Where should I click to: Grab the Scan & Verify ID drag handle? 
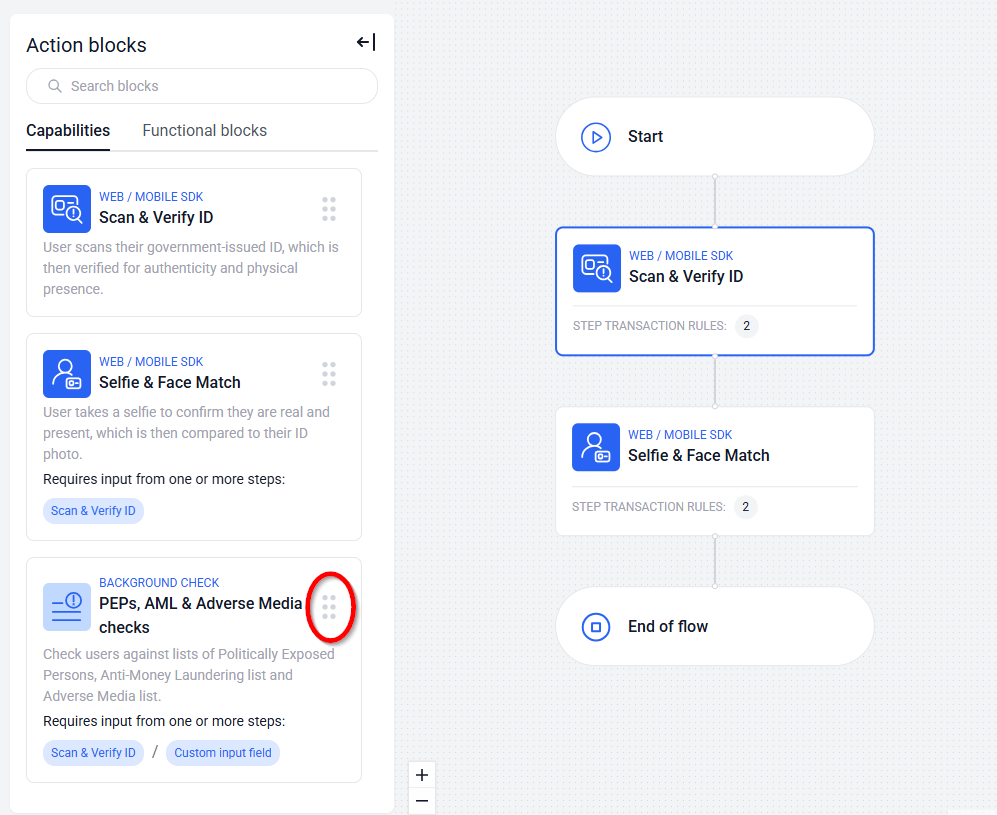point(329,209)
